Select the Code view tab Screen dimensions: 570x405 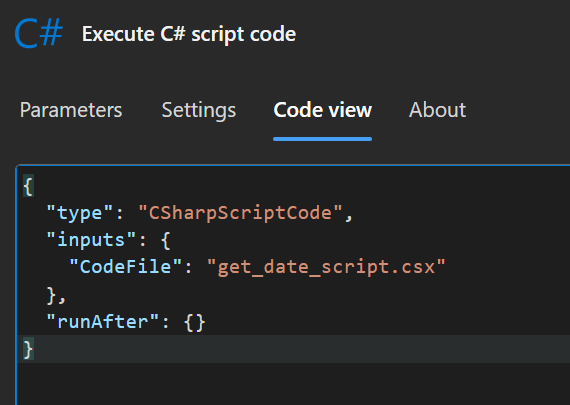click(x=322, y=110)
